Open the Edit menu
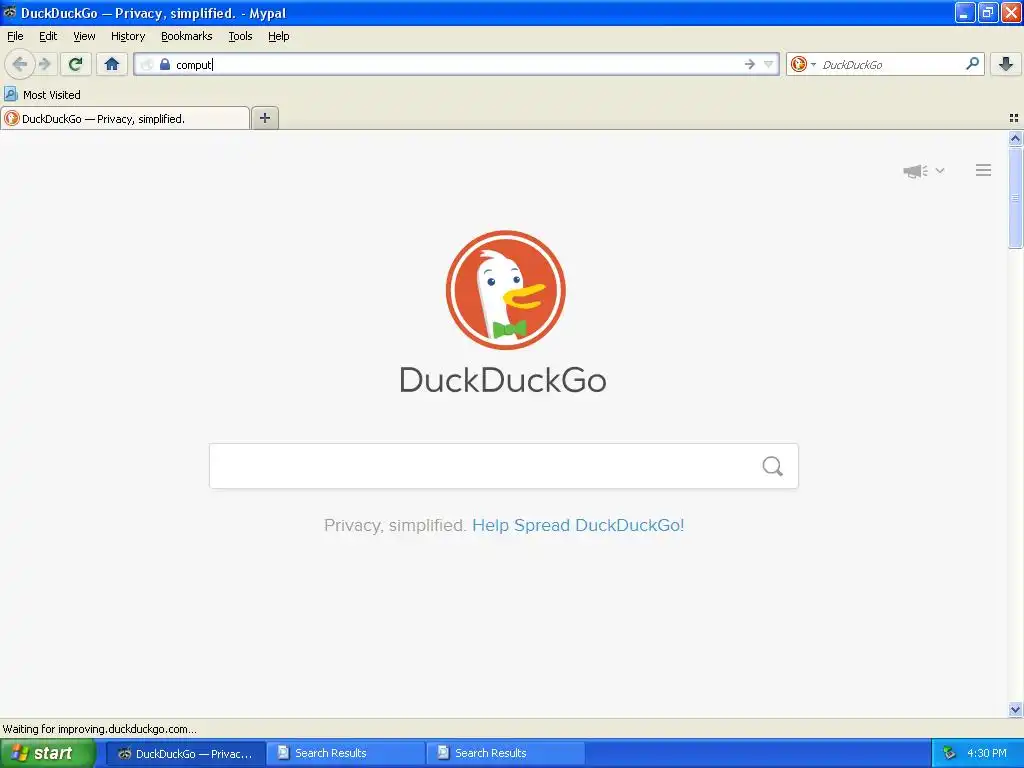1024x768 pixels. [x=48, y=36]
